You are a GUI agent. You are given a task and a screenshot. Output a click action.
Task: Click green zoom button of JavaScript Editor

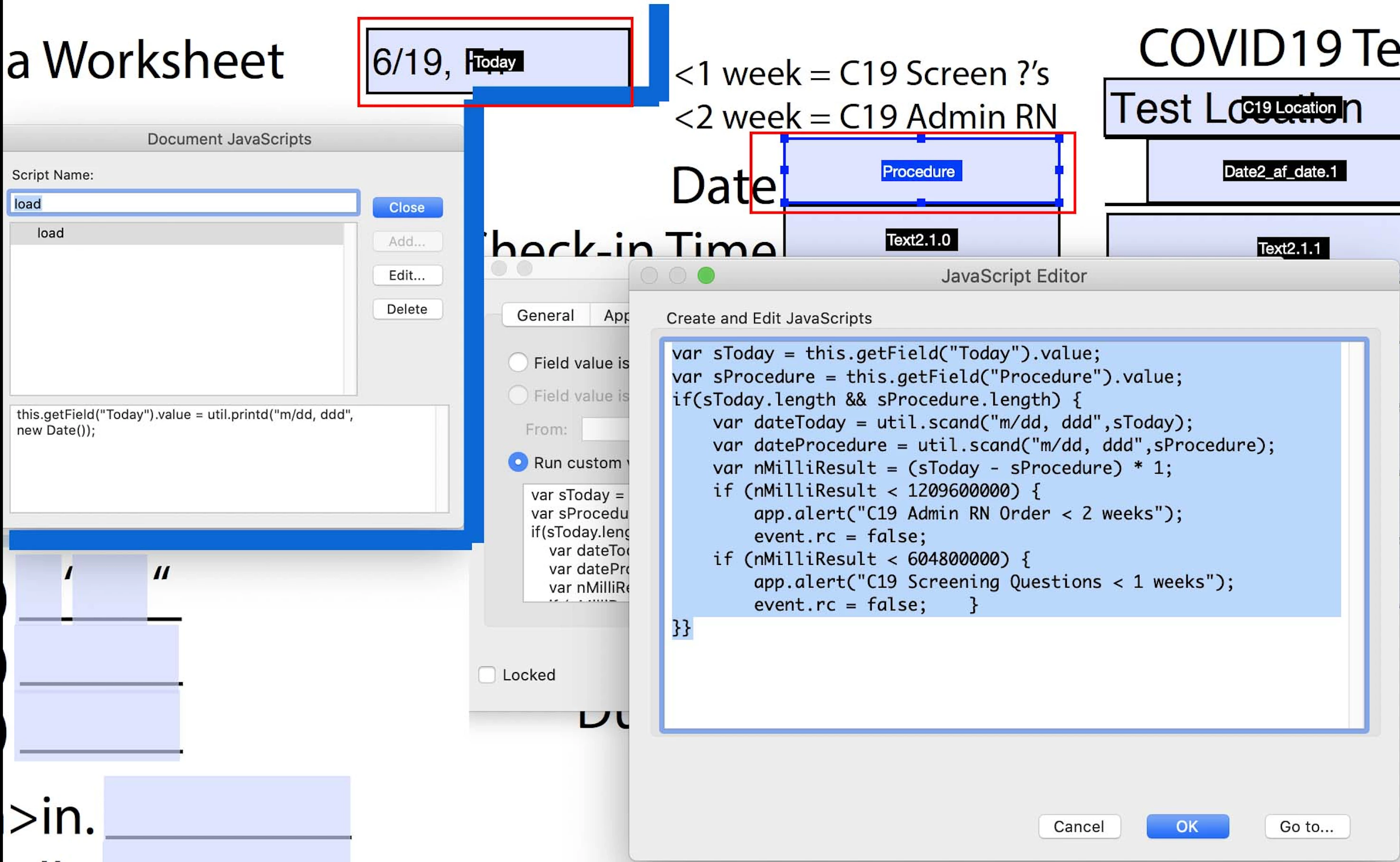click(706, 276)
